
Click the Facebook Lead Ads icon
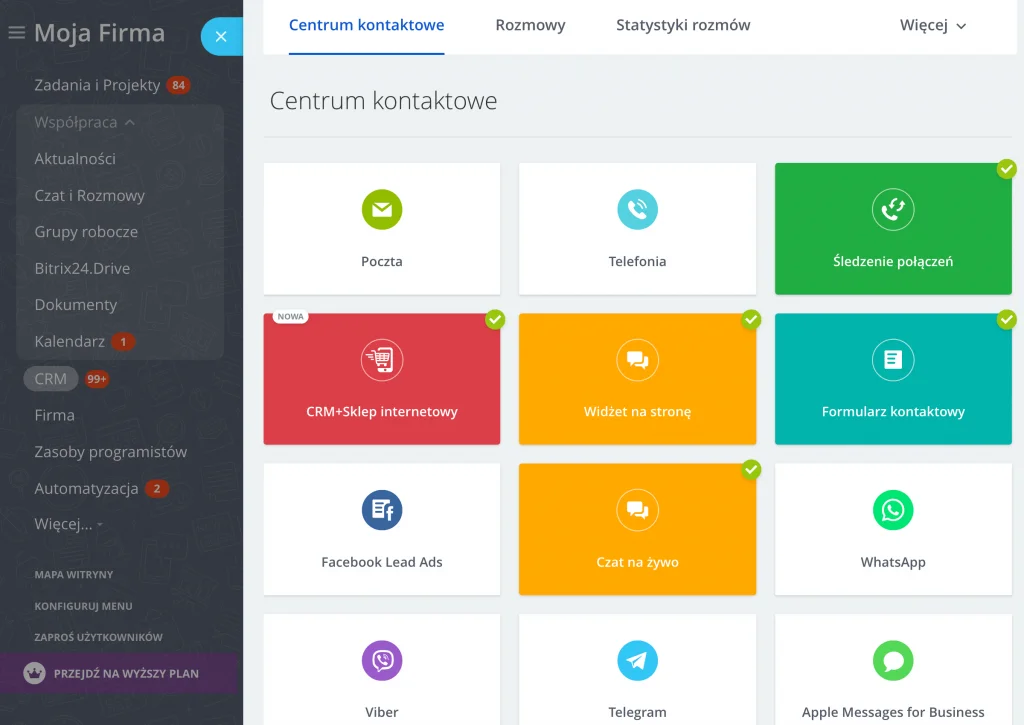[381, 510]
